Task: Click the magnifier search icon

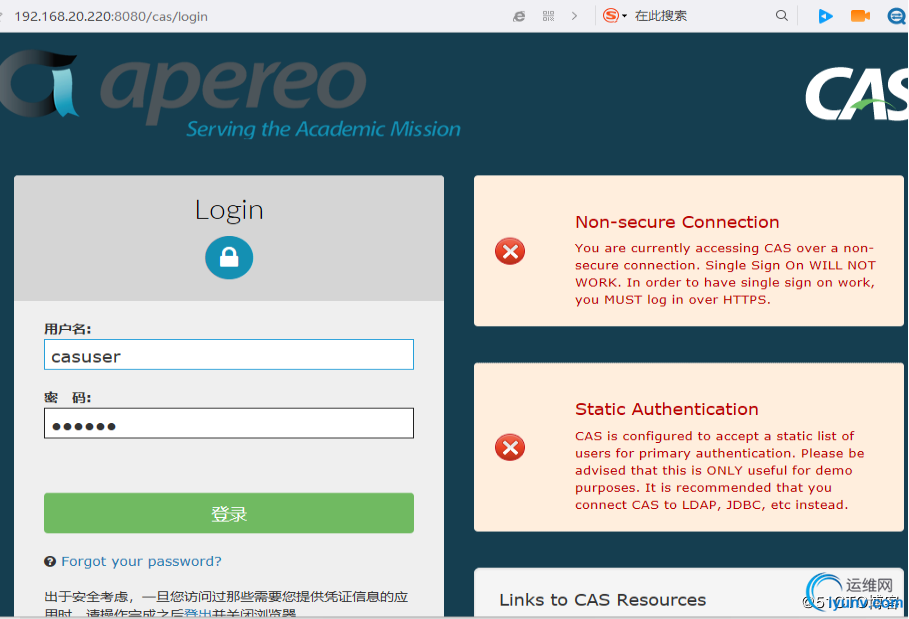Action: (x=782, y=16)
